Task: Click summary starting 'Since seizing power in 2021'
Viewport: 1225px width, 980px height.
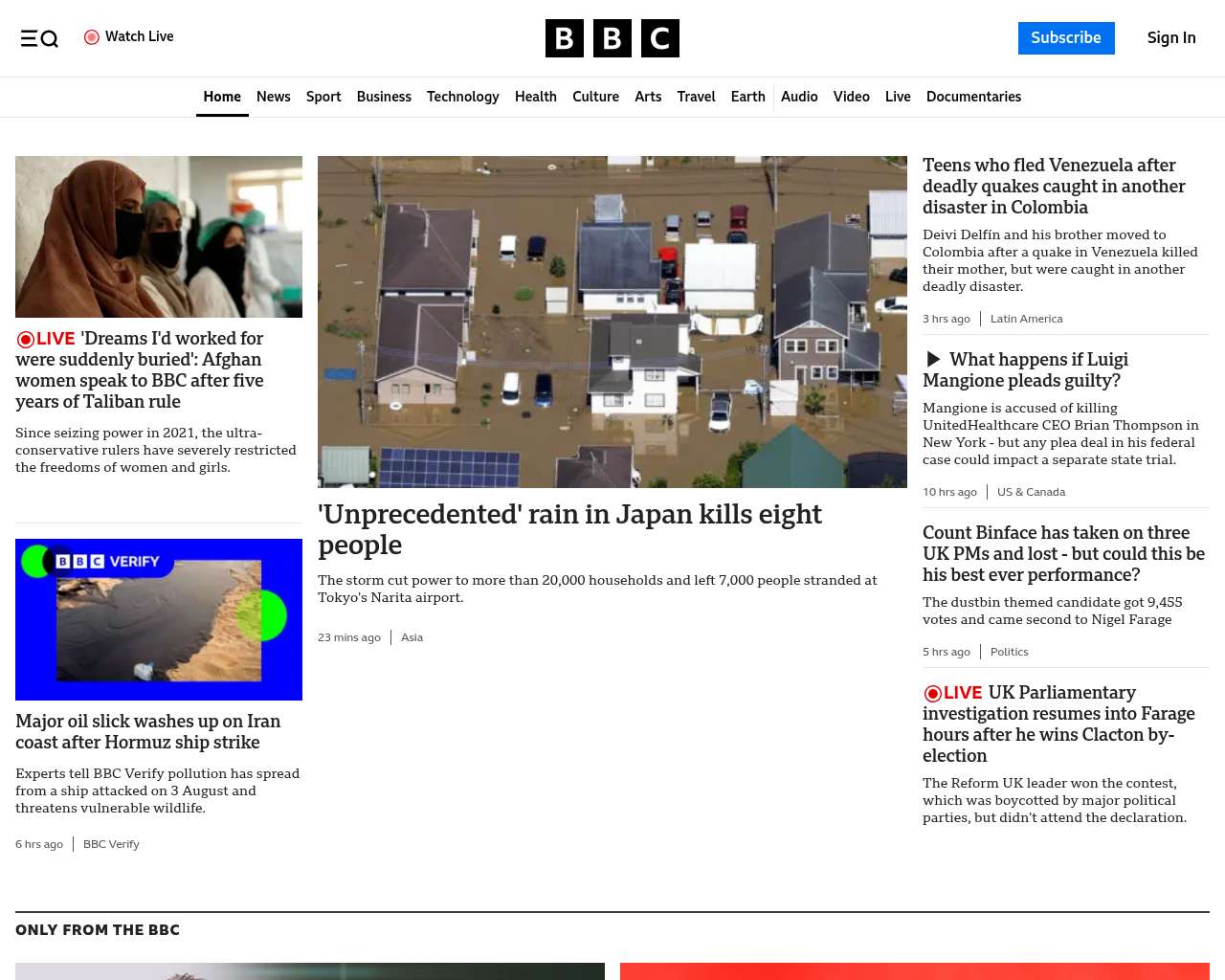Action: [x=156, y=450]
